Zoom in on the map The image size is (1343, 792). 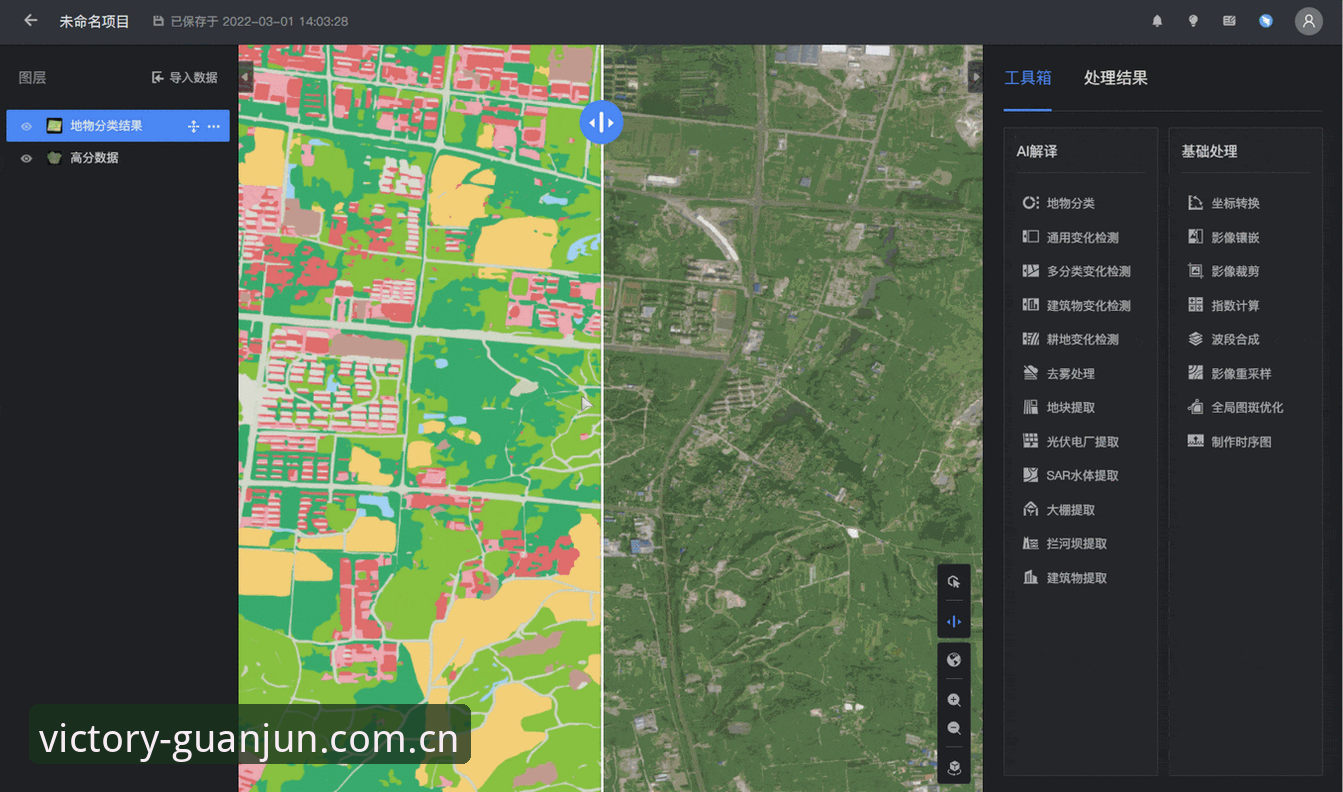tap(954, 700)
